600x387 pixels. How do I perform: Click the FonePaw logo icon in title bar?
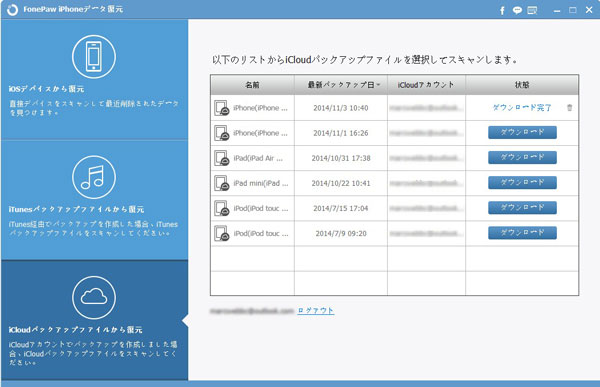pyautogui.click(x=12, y=10)
